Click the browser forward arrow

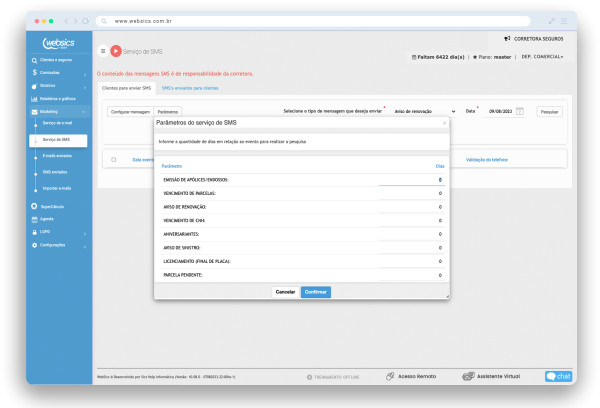[x=75, y=21]
